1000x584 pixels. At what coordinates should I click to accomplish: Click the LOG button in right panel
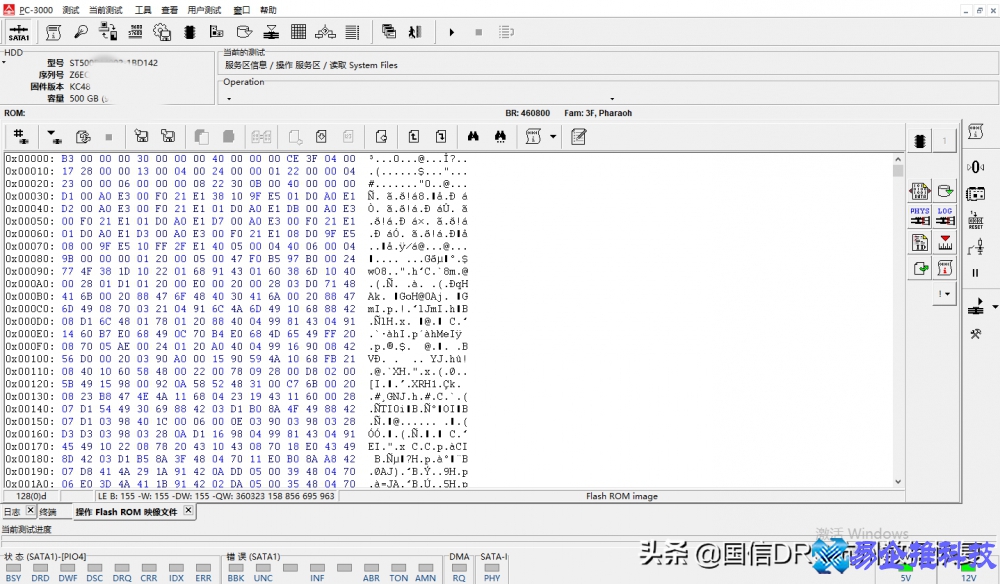[x=945, y=216]
